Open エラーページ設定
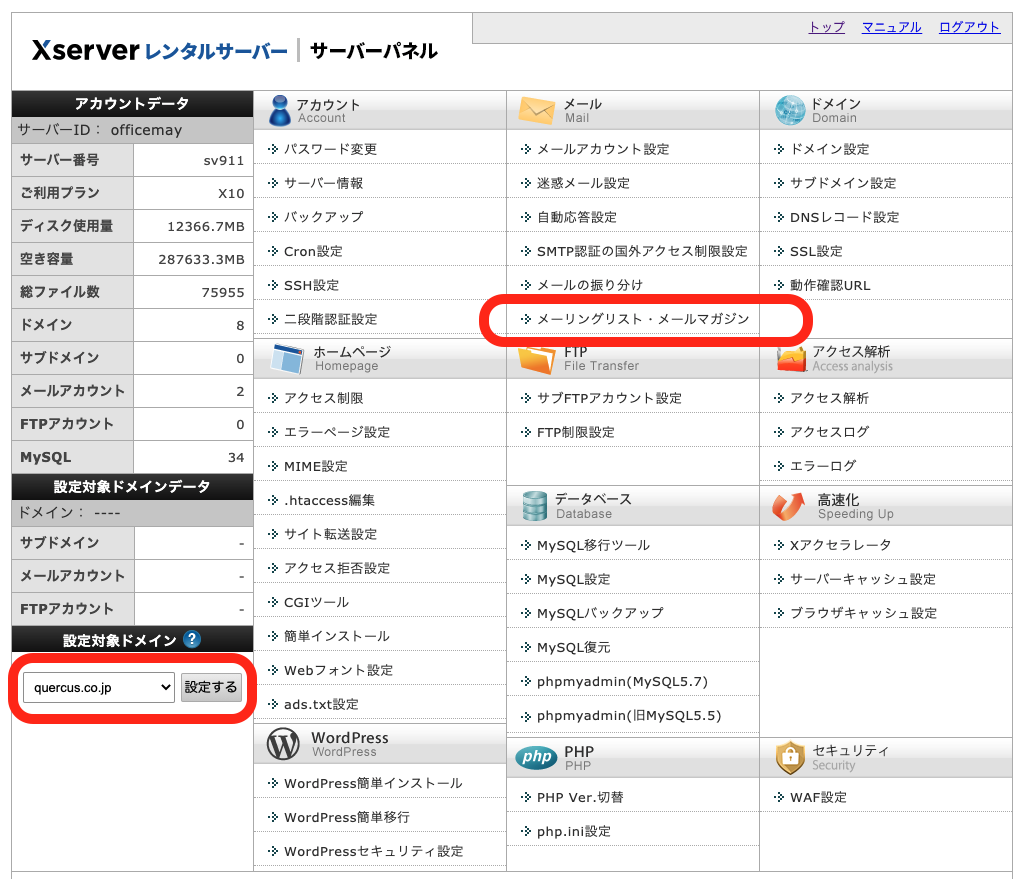Screen dimensions: 1025x879 (337, 432)
